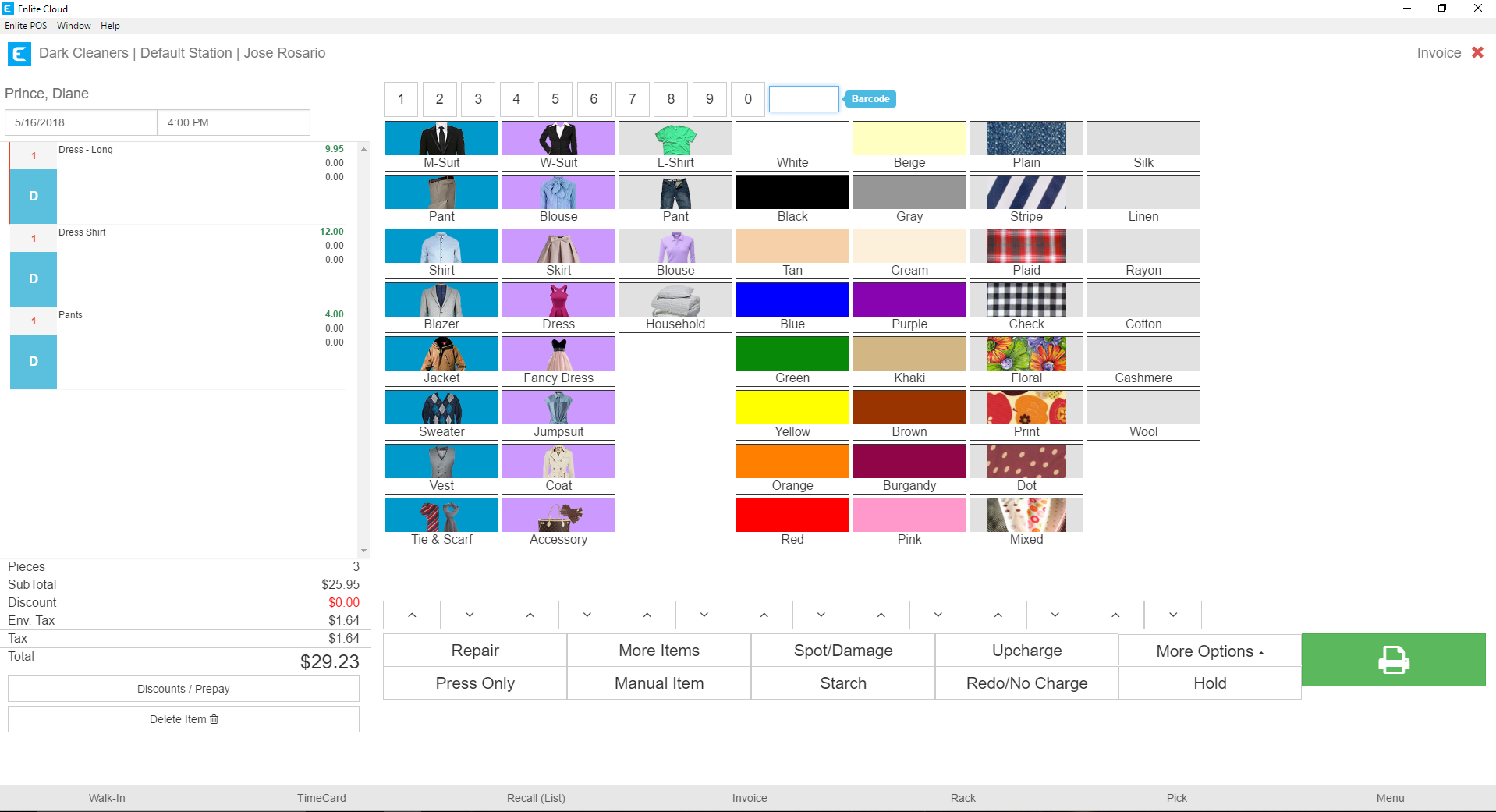Pick the Jacket garment
The height and width of the screenshot is (812, 1496).
pos(441,361)
